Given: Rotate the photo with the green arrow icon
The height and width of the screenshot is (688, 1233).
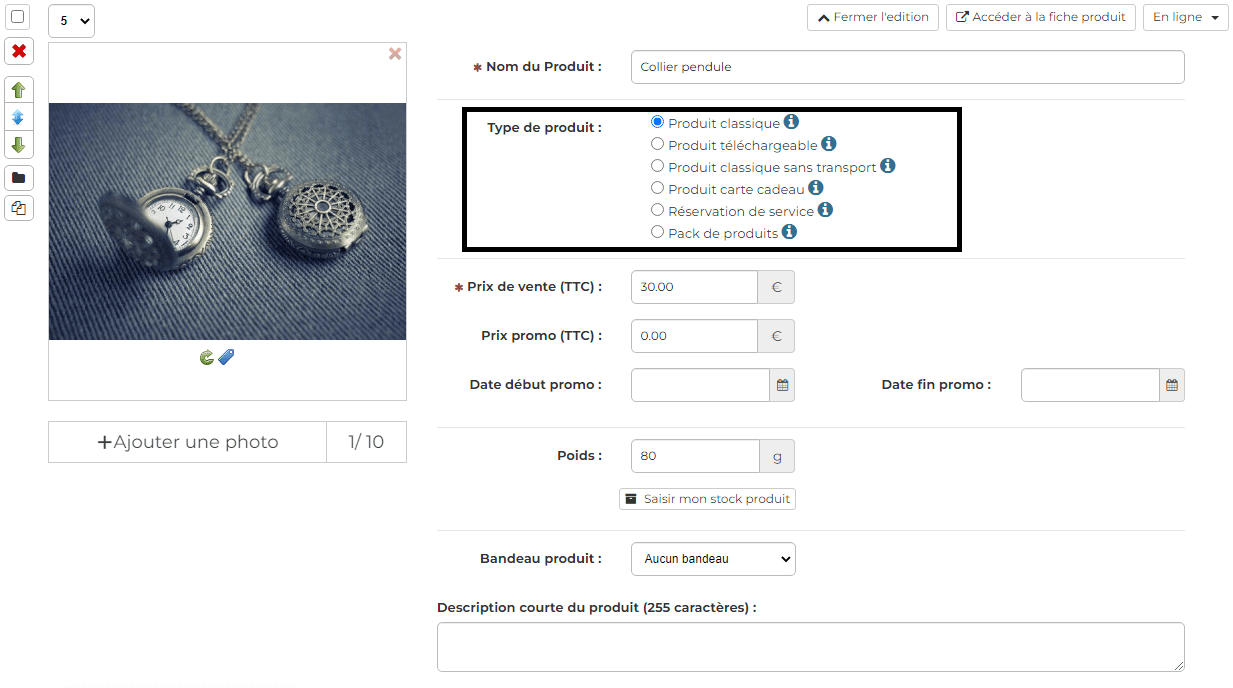Looking at the screenshot, I should coord(207,356).
